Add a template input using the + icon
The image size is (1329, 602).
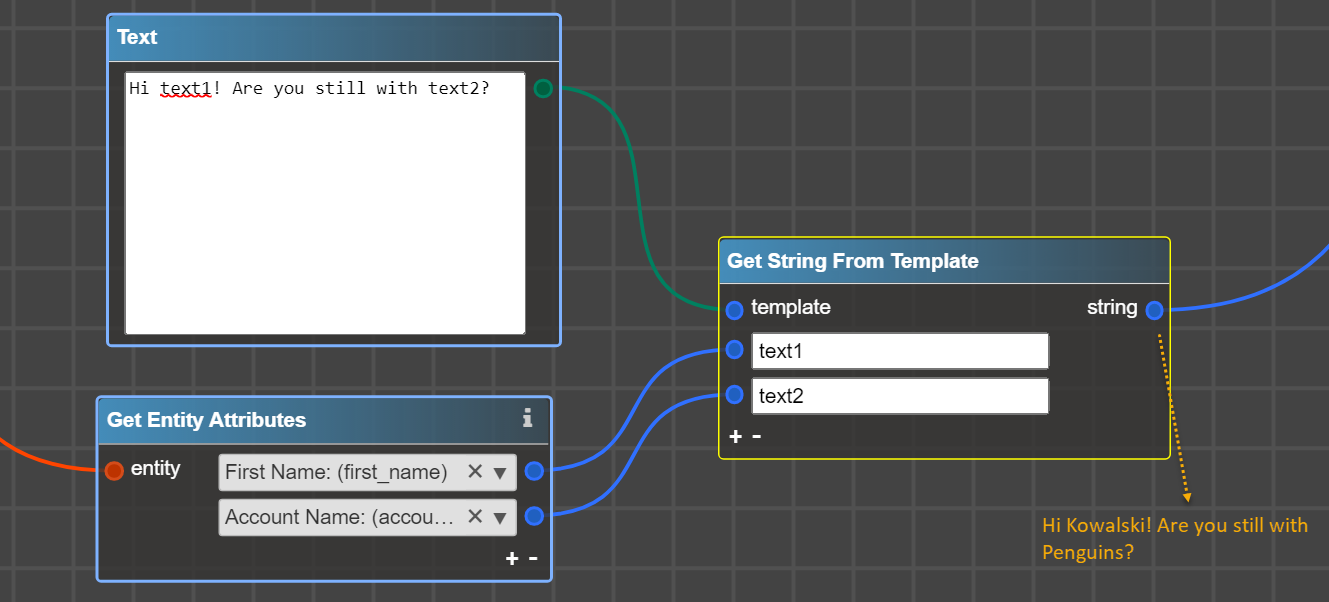point(735,436)
